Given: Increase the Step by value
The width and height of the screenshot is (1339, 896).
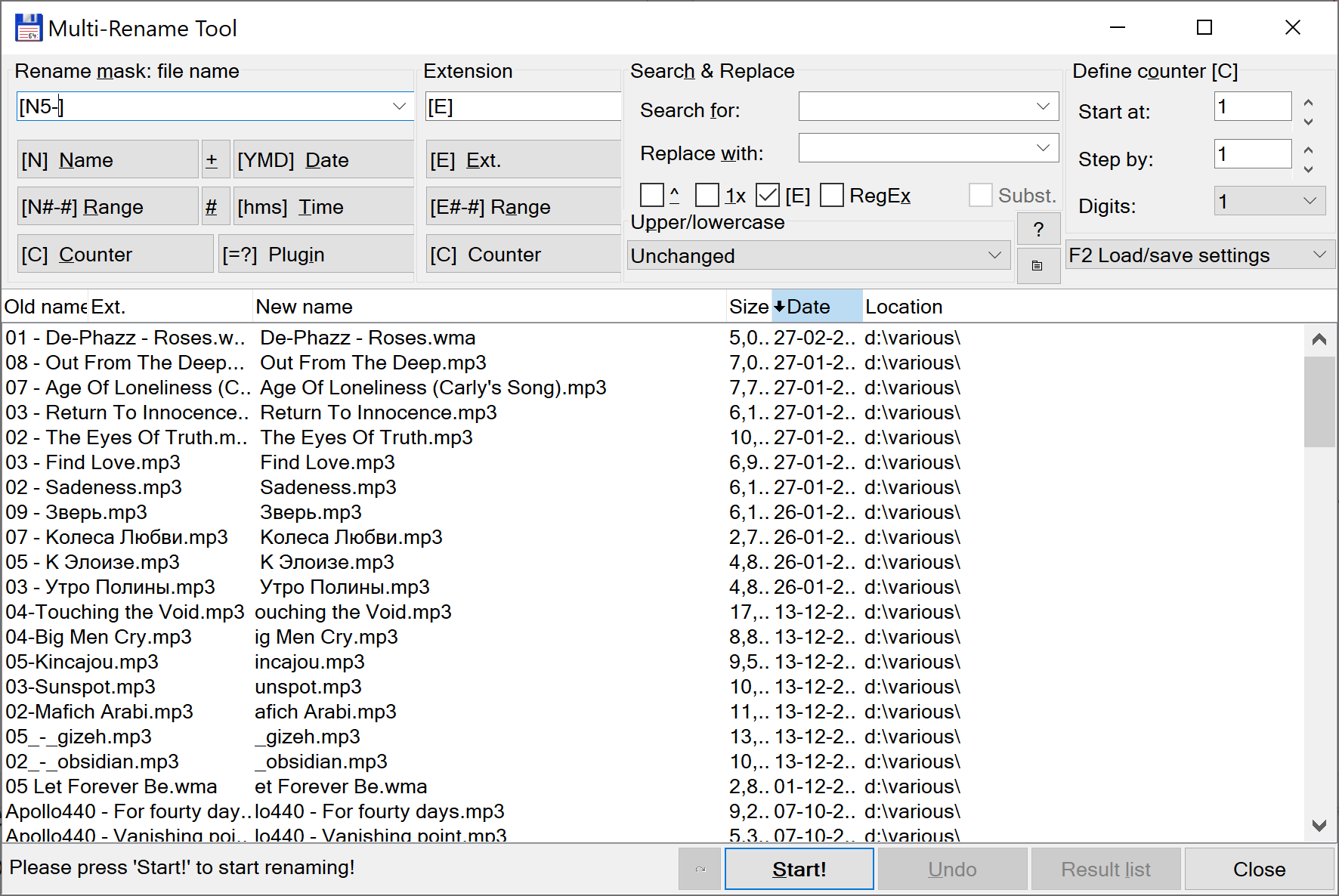Looking at the screenshot, I should point(1309,149).
